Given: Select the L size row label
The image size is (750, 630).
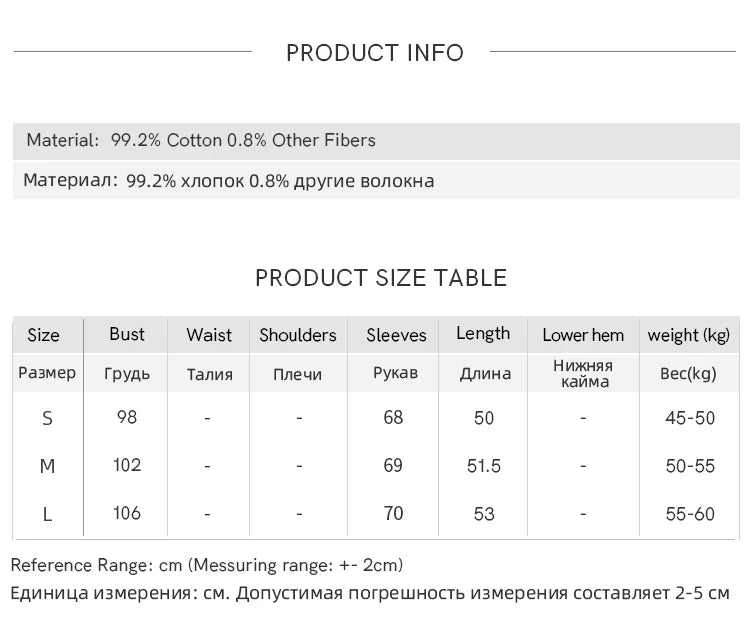Looking at the screenshot, I should click(47, 514).
